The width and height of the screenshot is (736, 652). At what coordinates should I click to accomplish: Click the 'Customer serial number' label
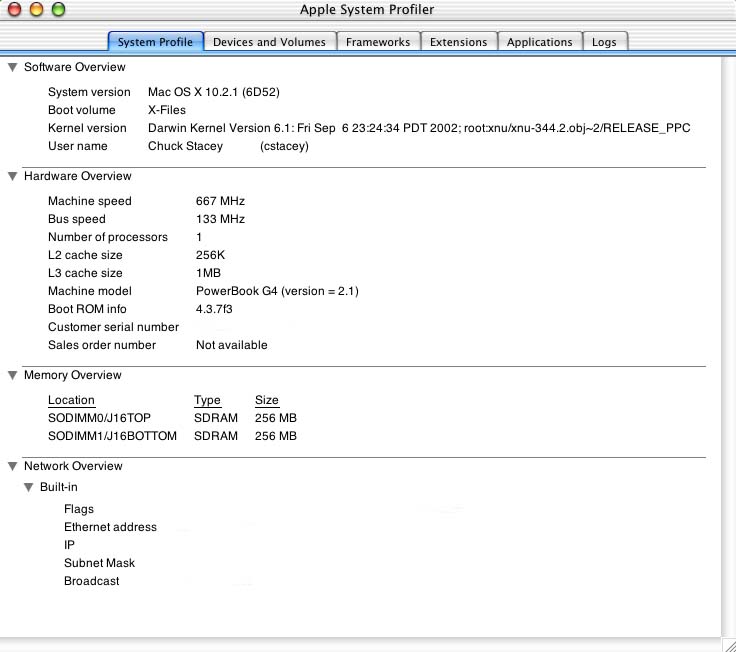(114, 327)
